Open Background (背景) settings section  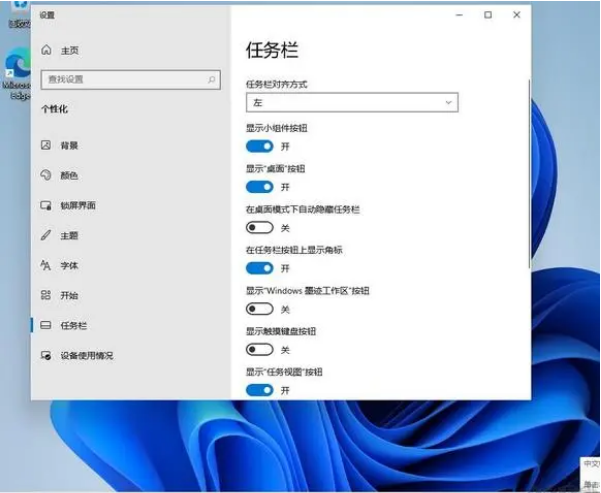tap(69, 145)
